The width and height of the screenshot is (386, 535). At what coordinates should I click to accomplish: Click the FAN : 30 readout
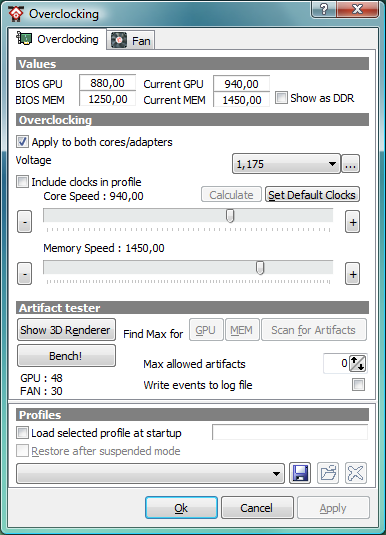(41, 391)
